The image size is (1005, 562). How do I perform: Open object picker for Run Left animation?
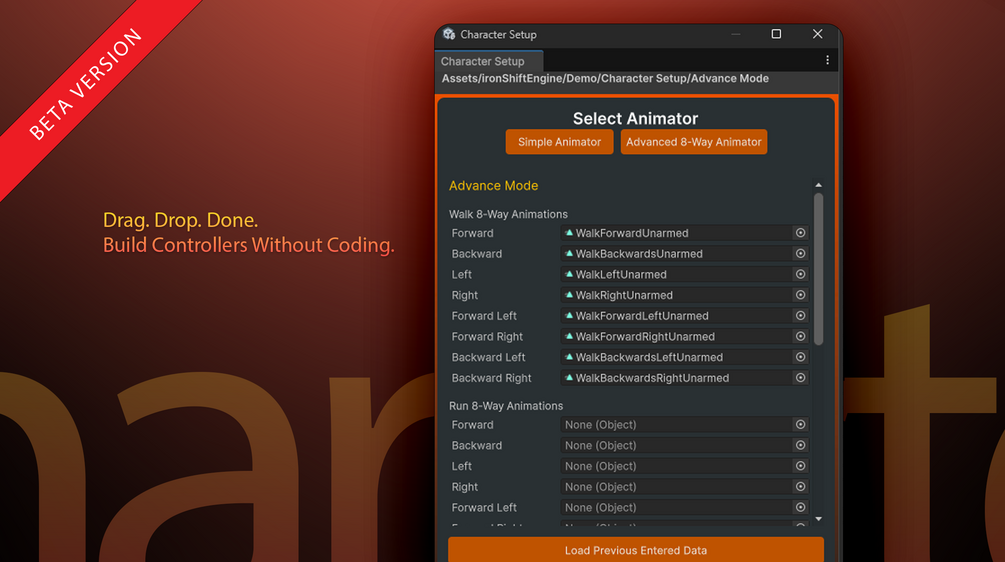coord(800,466)
